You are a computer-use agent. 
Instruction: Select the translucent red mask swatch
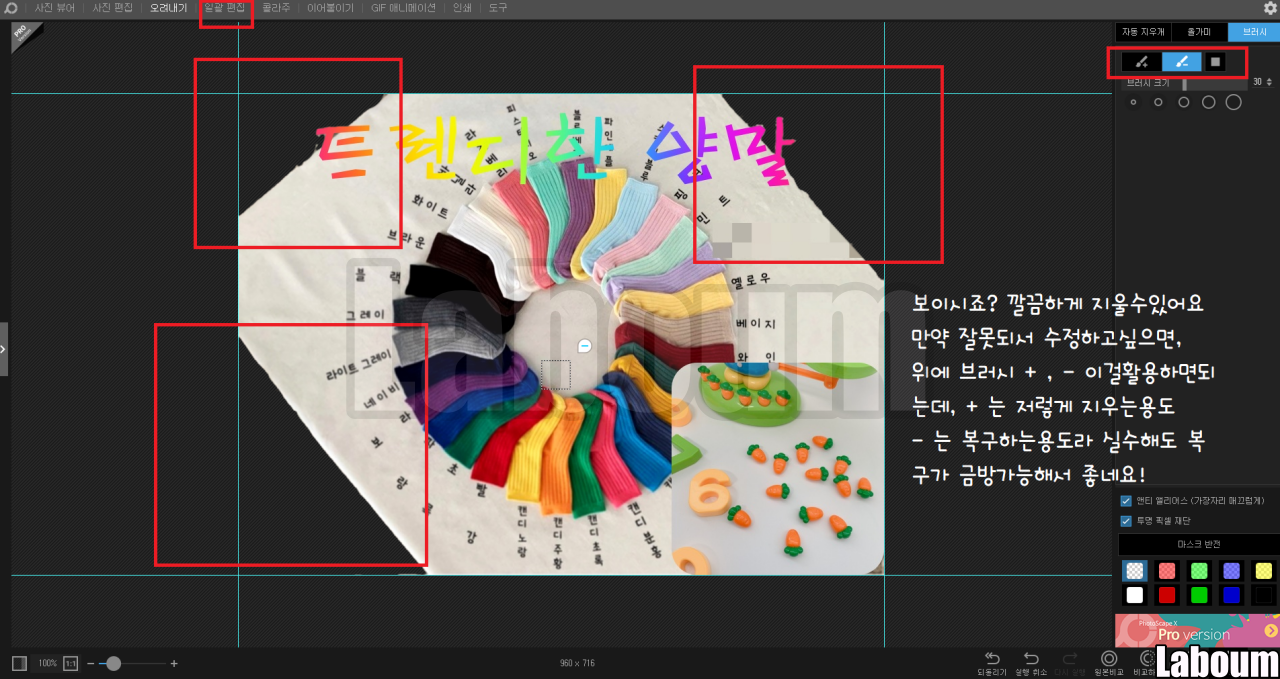click(1167, 570)
